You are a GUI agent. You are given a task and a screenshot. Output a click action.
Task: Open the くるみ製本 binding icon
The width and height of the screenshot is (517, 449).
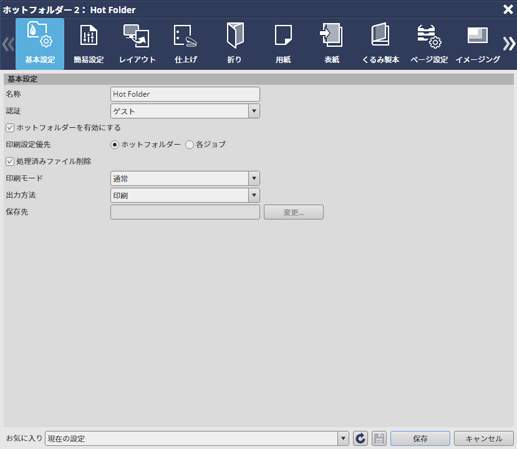pos(381,44)
